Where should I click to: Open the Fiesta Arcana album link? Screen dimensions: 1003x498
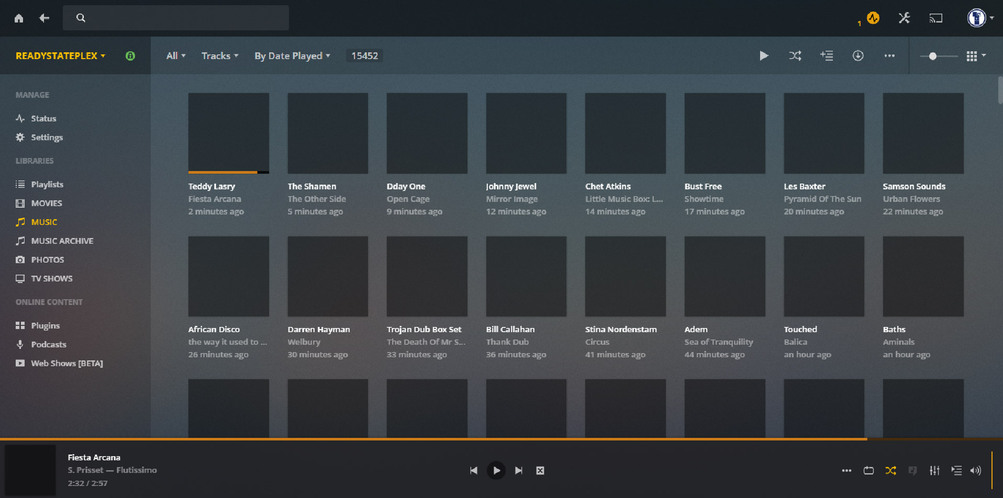coord(215,199)
